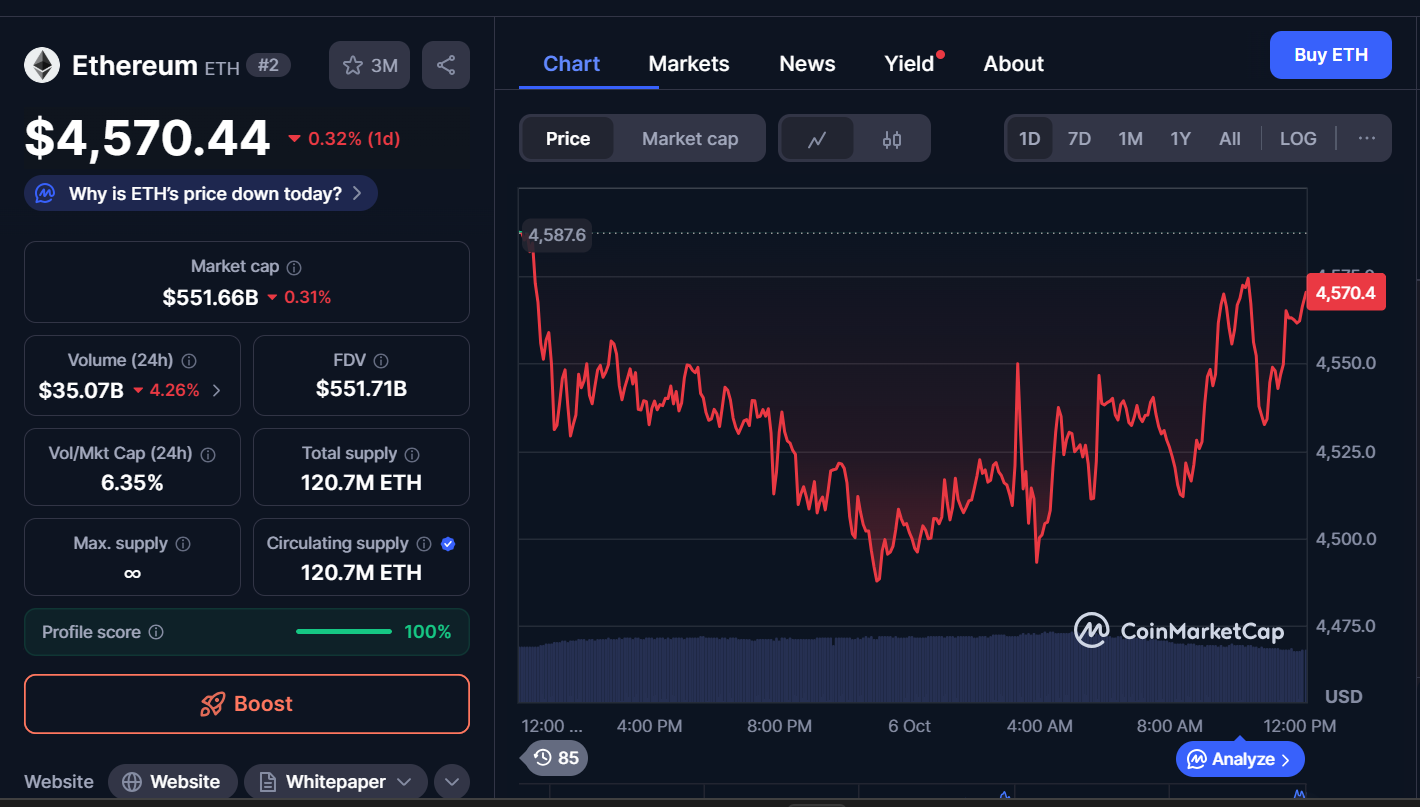The height and width of the screenshot is (807, 1420).
Task: Open the Markets tab
Action: [689, 64]
